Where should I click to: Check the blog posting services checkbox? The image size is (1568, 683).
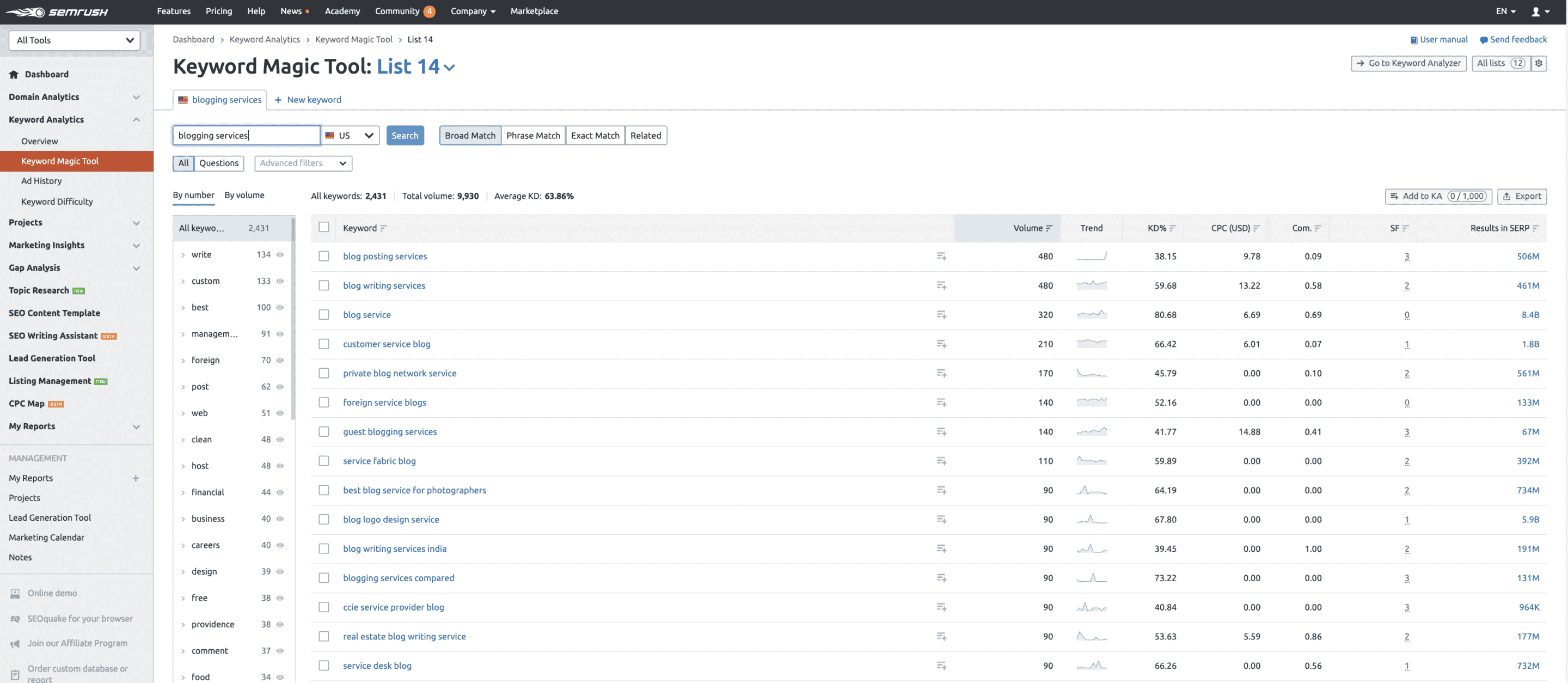324,257
